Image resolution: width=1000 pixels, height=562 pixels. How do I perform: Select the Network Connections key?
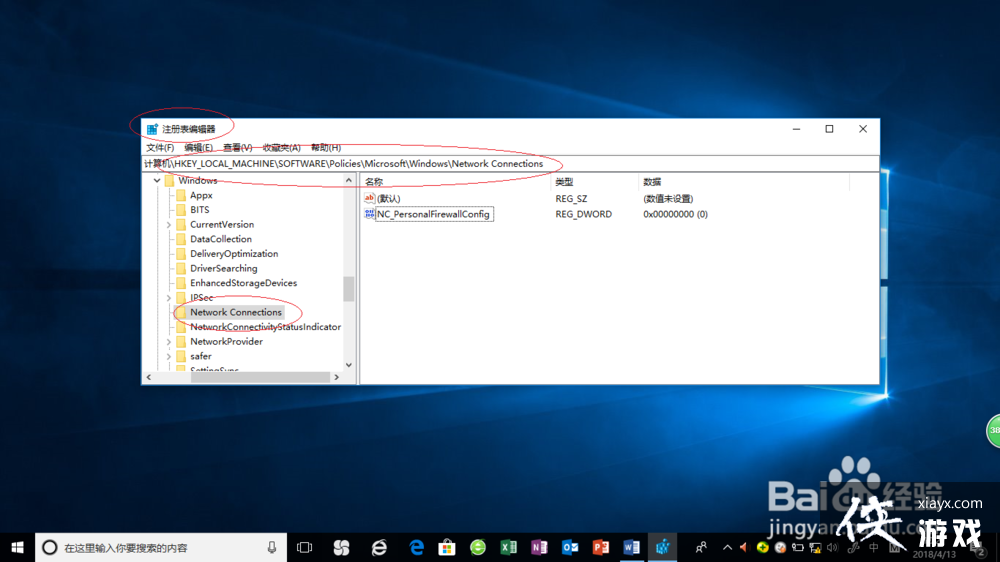point(235,313)
